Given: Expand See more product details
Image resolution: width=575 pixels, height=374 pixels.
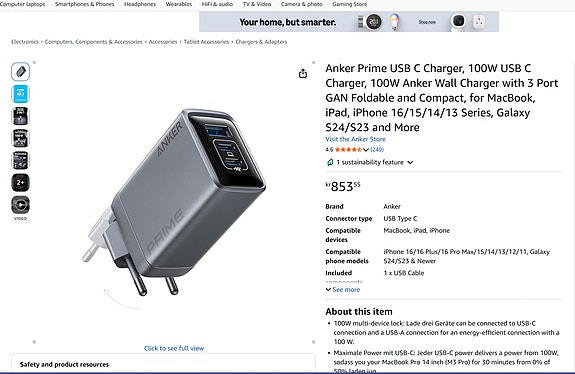Looking at the screenshot, I should point(343,290).
